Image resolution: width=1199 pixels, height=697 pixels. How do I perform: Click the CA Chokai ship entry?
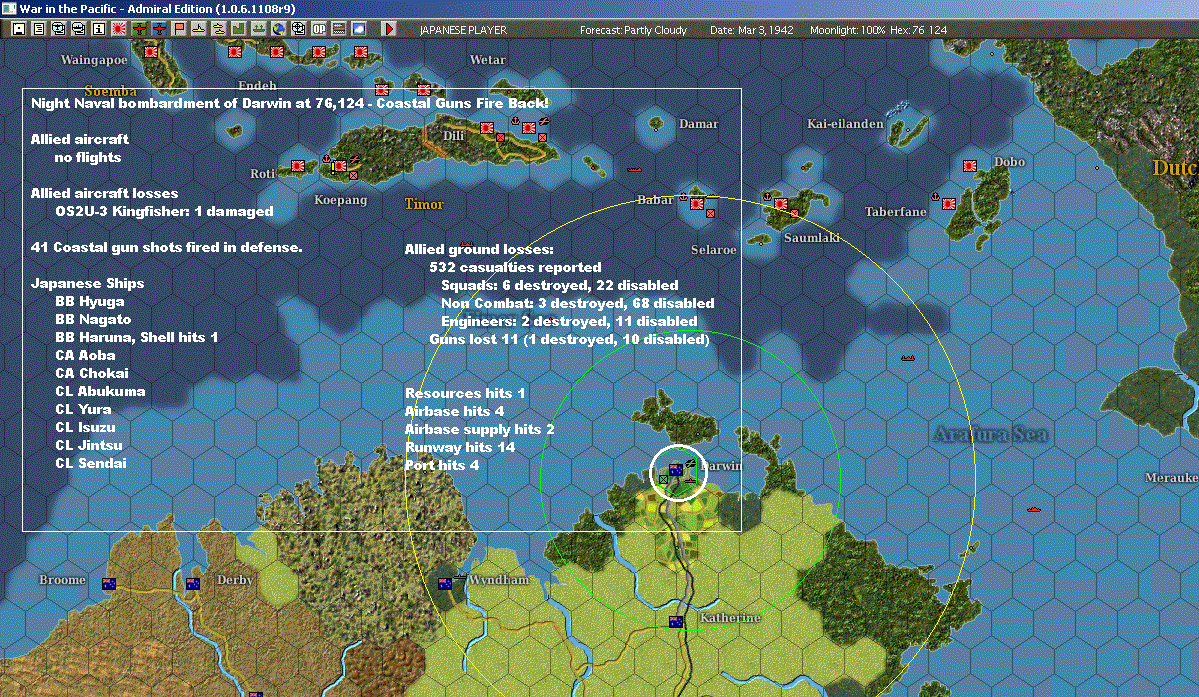[92, 373]
